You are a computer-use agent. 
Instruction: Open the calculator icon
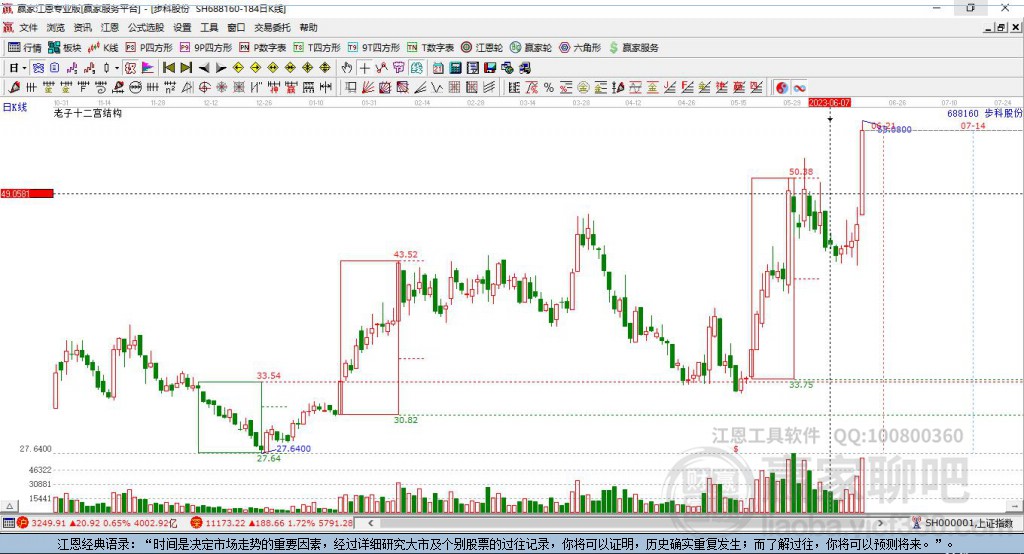(455, 68)
